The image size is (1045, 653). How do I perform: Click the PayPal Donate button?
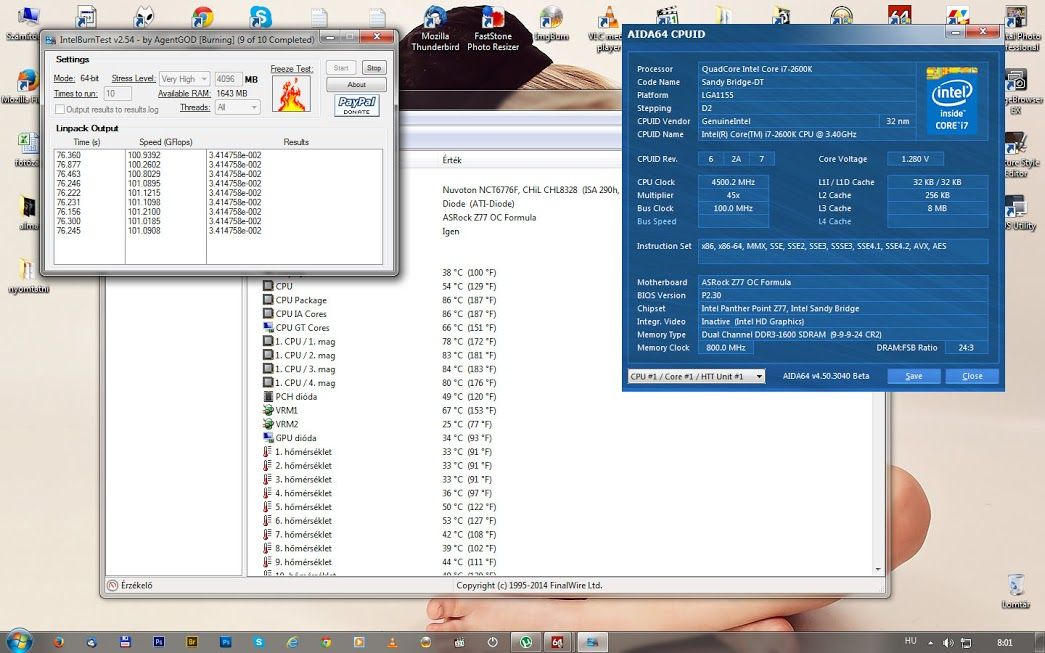[x=357, y=105]
